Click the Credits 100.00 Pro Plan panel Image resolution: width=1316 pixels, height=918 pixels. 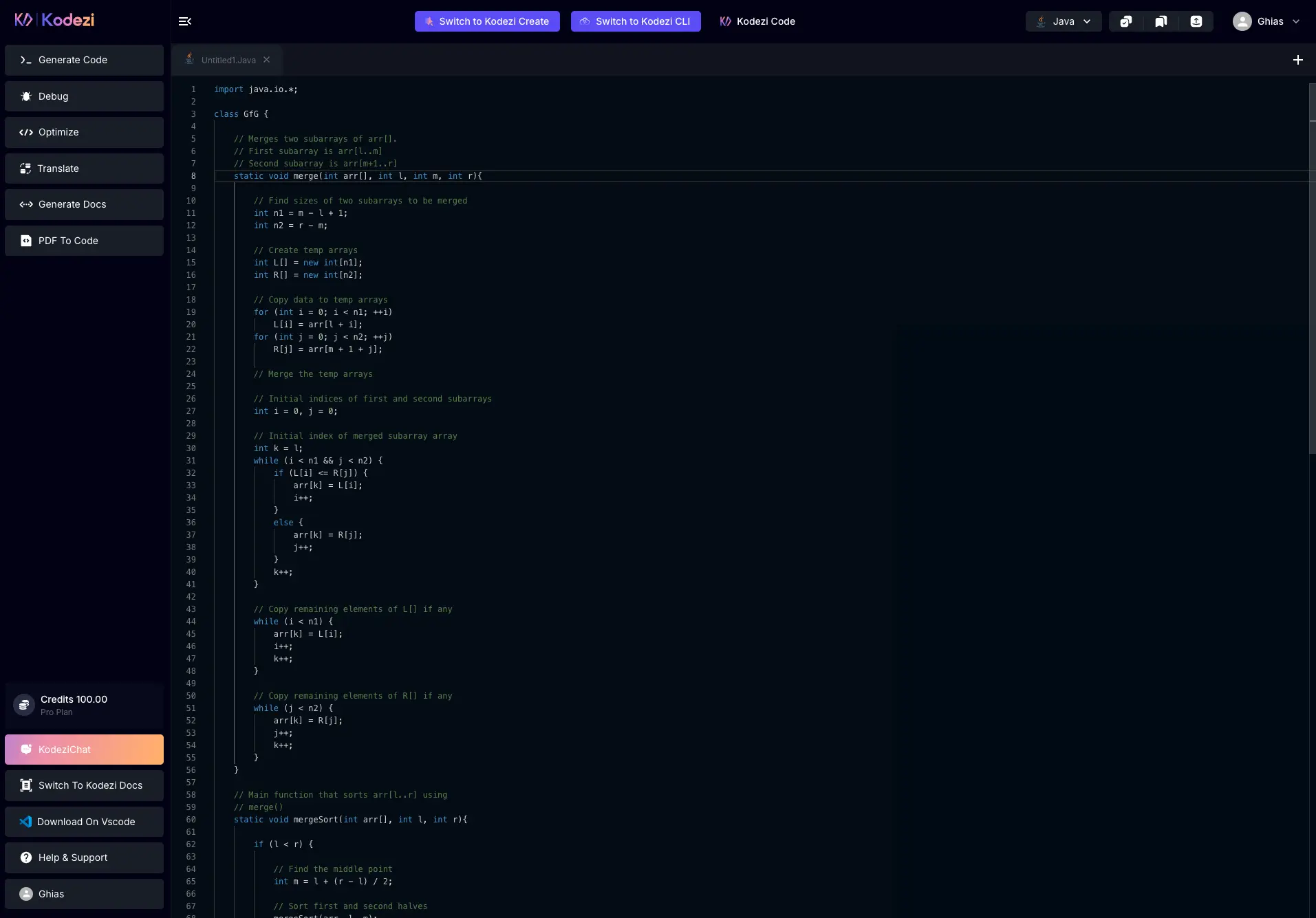pyautogui.click(x=84, y=706)
